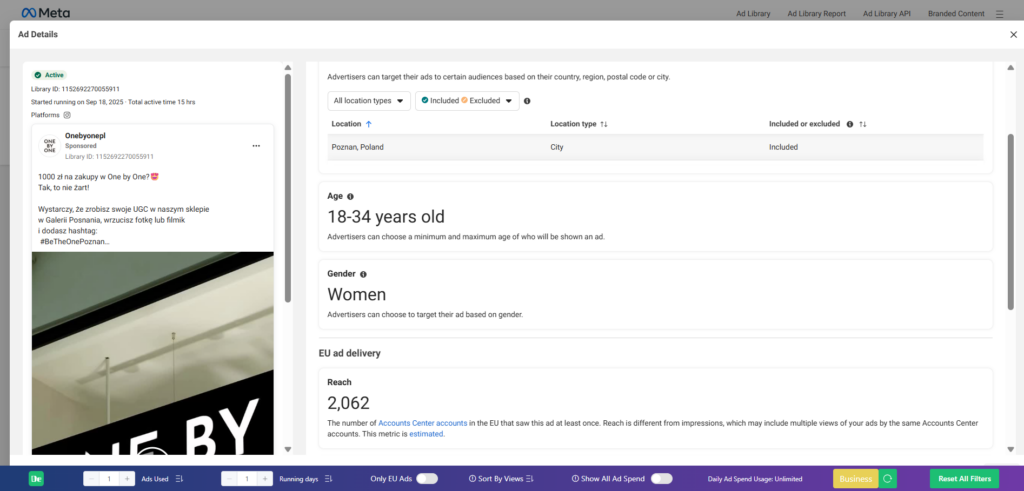Expand the Included Excluded filter dropdown
The width and height of the screenshot is (1024, 491).
(x=467, y=101)
